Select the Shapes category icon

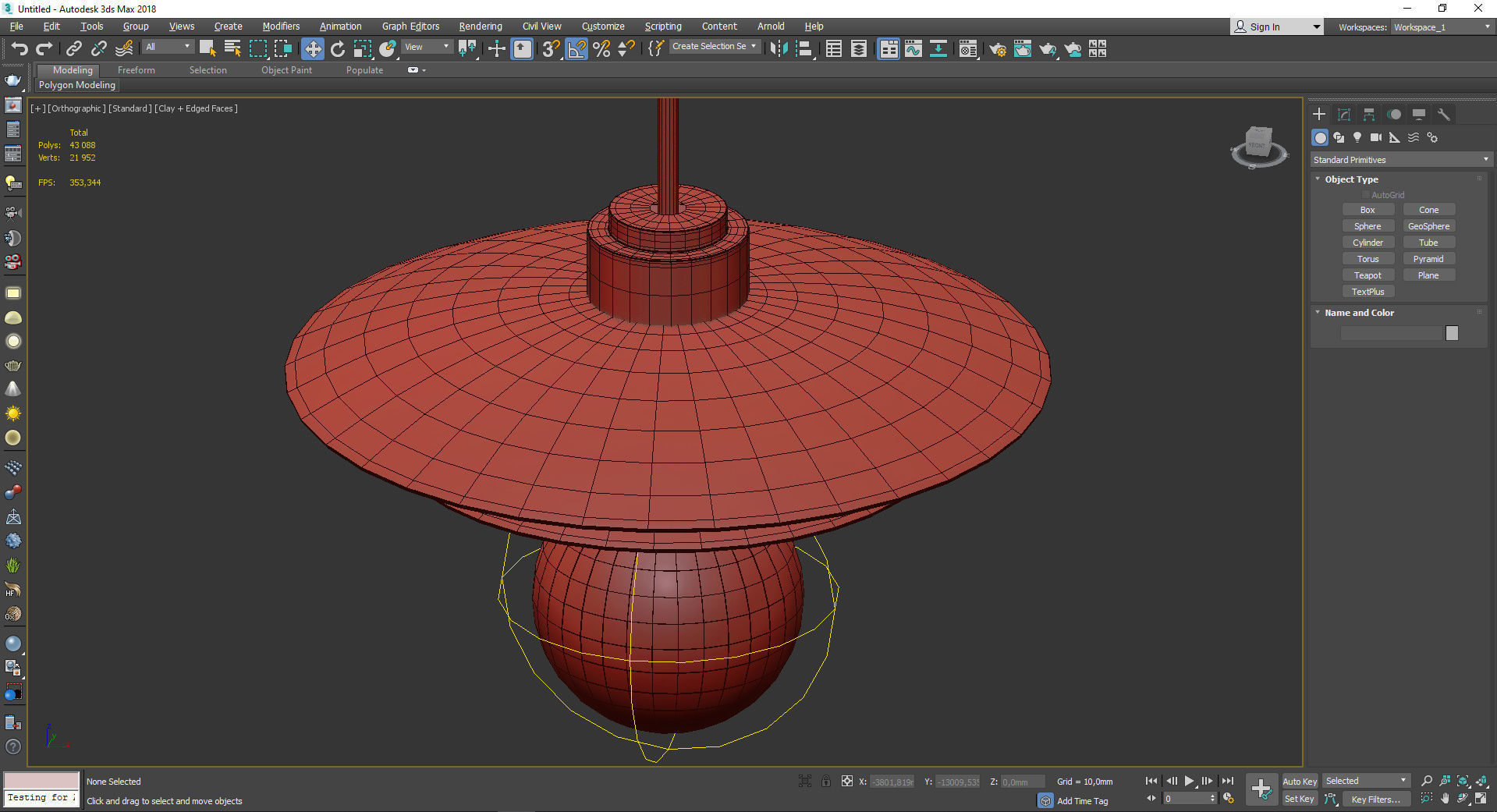pos(1339,137)
